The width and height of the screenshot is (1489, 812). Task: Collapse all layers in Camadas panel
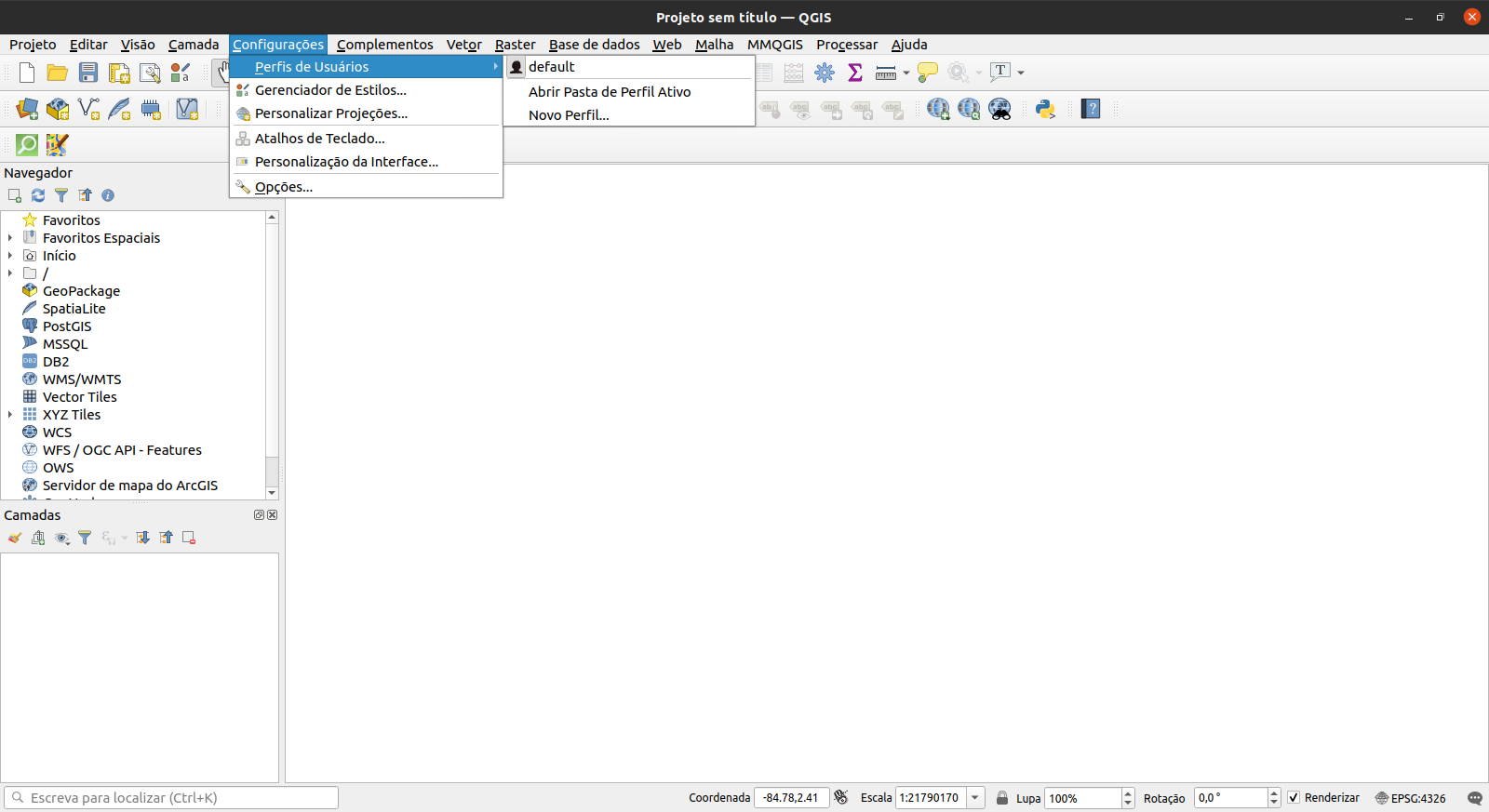pos(166,538)
